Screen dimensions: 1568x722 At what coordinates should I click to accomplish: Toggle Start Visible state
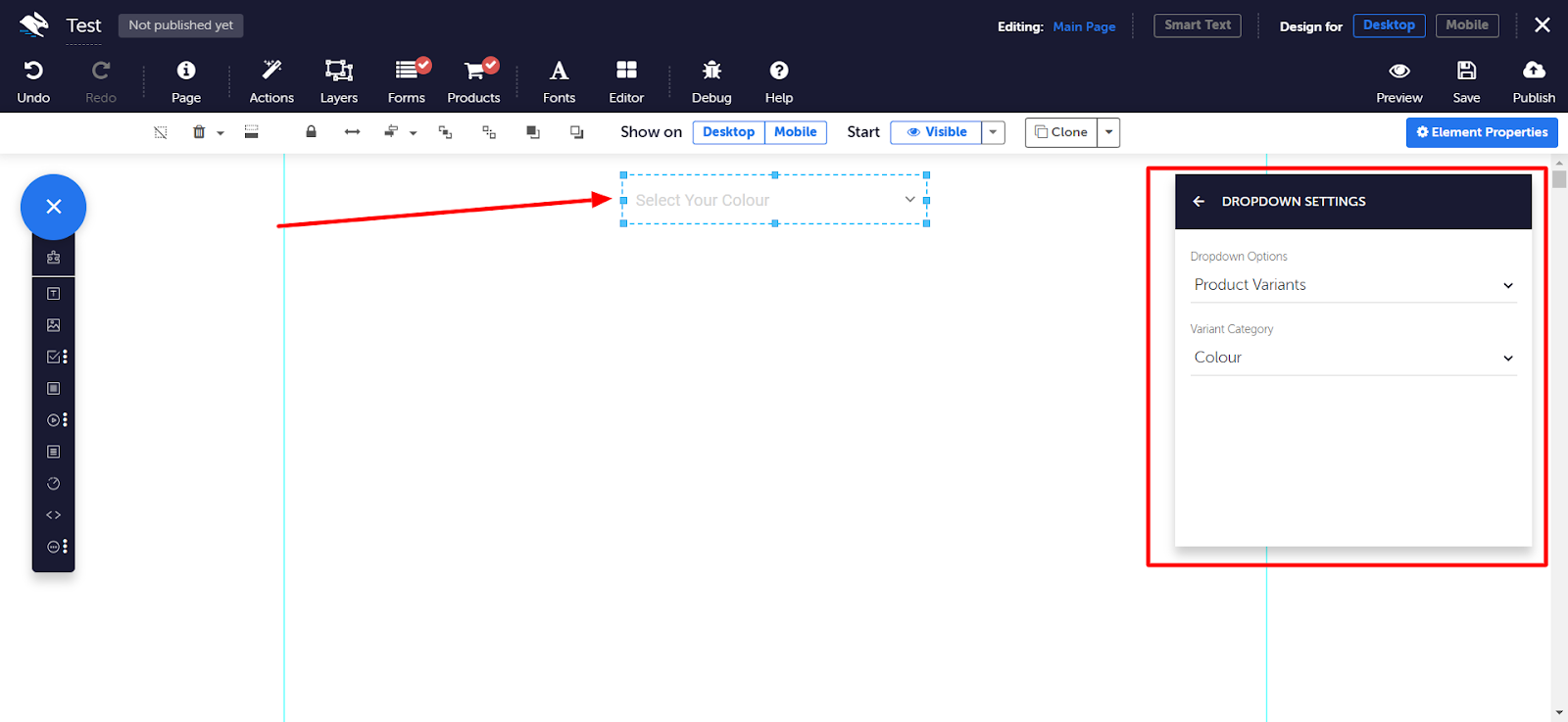point(936,132)
